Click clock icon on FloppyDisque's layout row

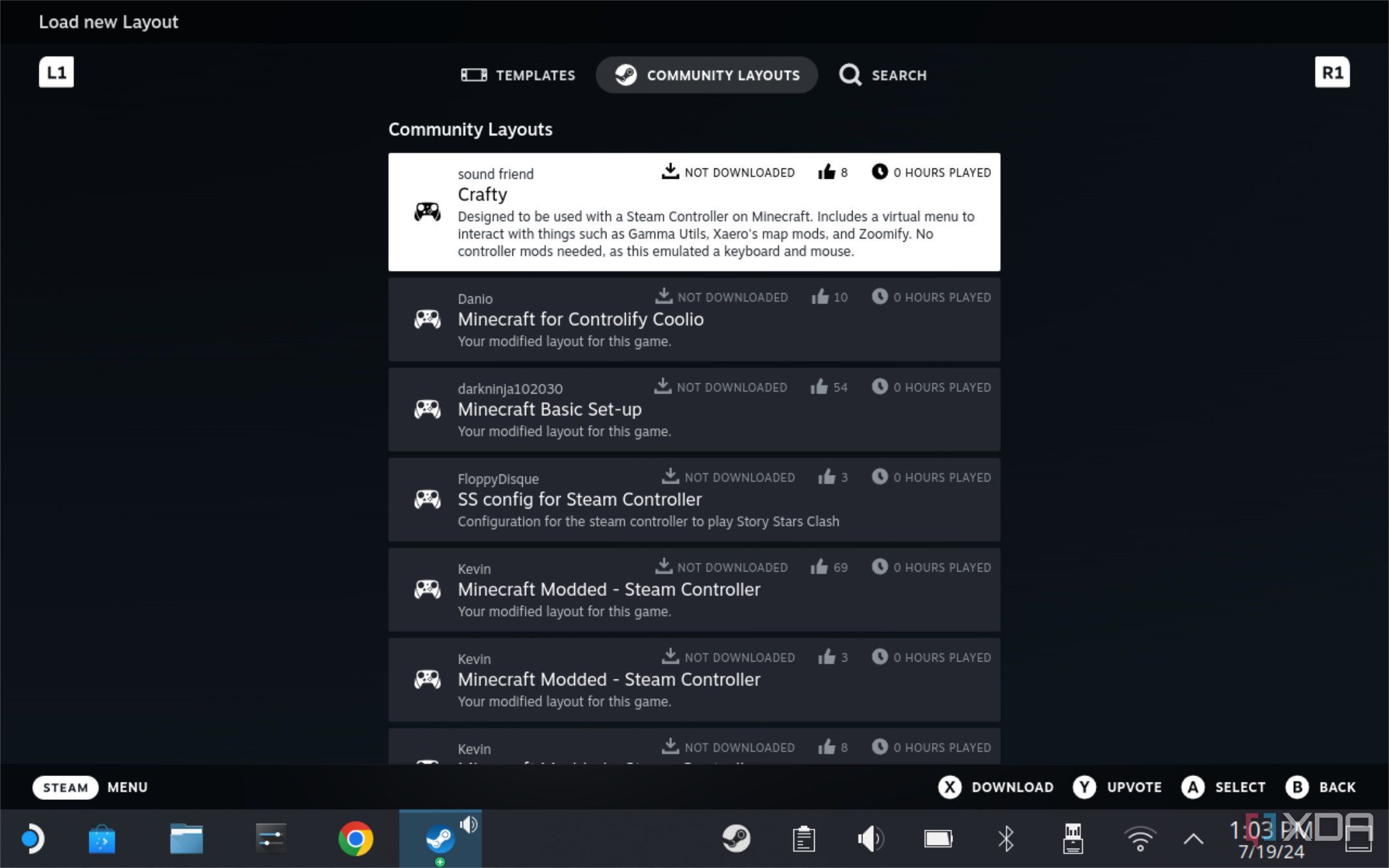point(879,476)
